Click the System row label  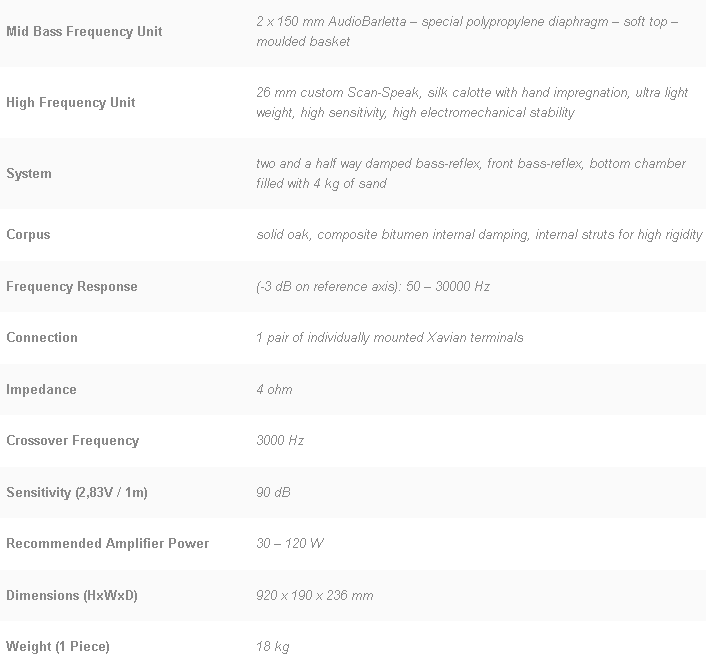coord(29,173)
